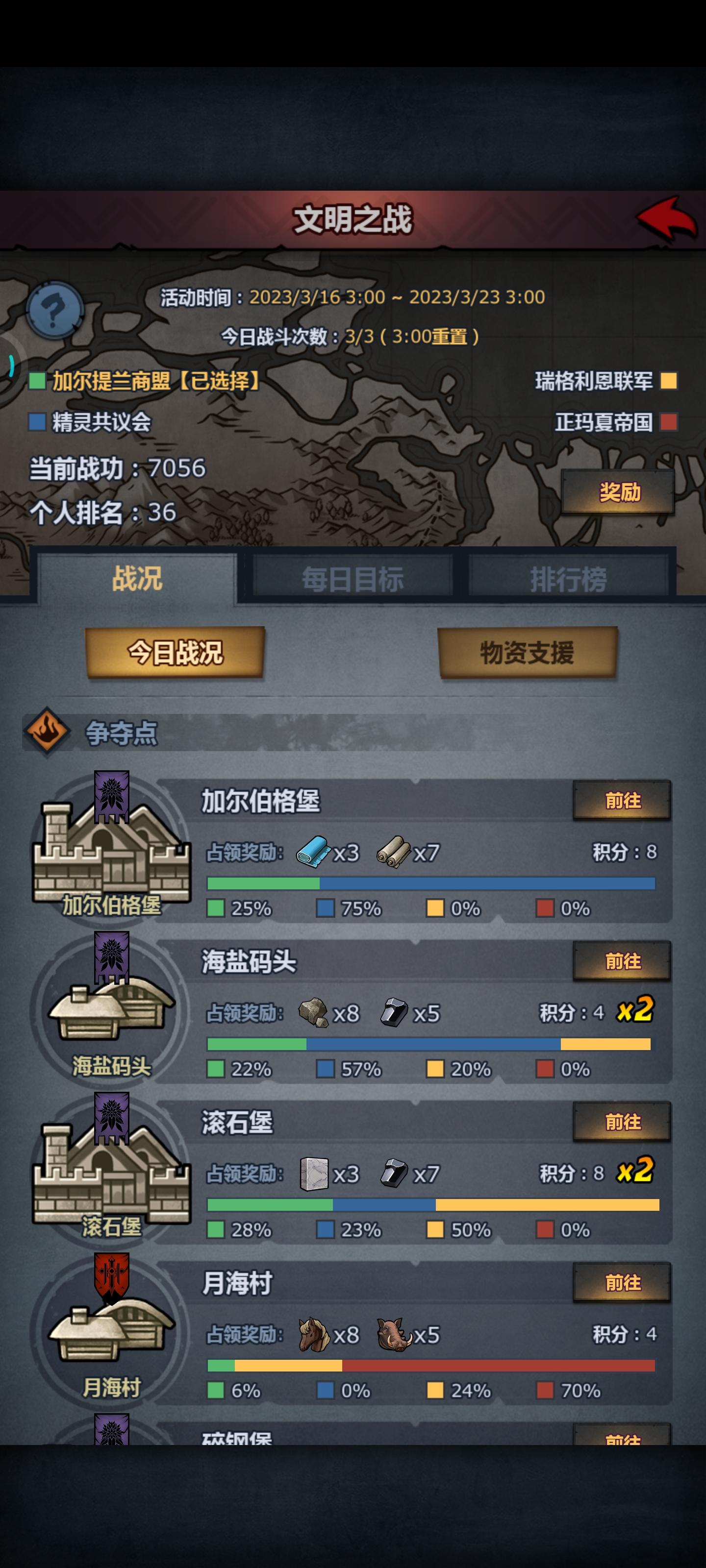Switch to the 排行榜 tab
706x1568 pixels.
pos(568,579)
